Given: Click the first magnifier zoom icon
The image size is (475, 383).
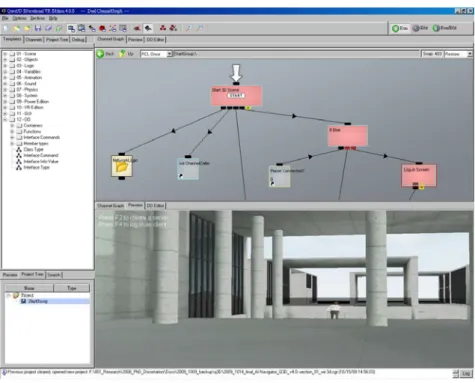Looking at the screenshot, I should coord(188,28).
